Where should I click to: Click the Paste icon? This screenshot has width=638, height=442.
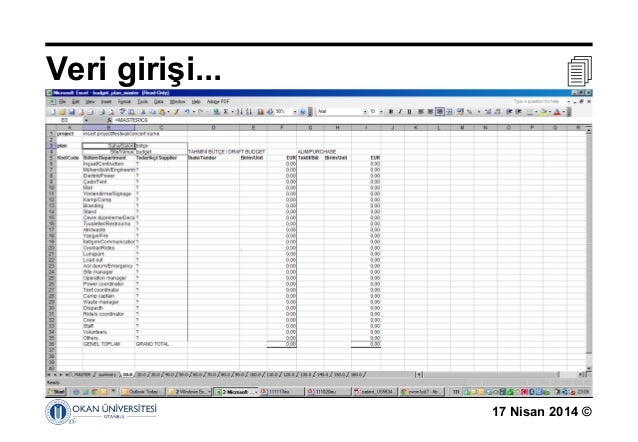tap(162, 112)
